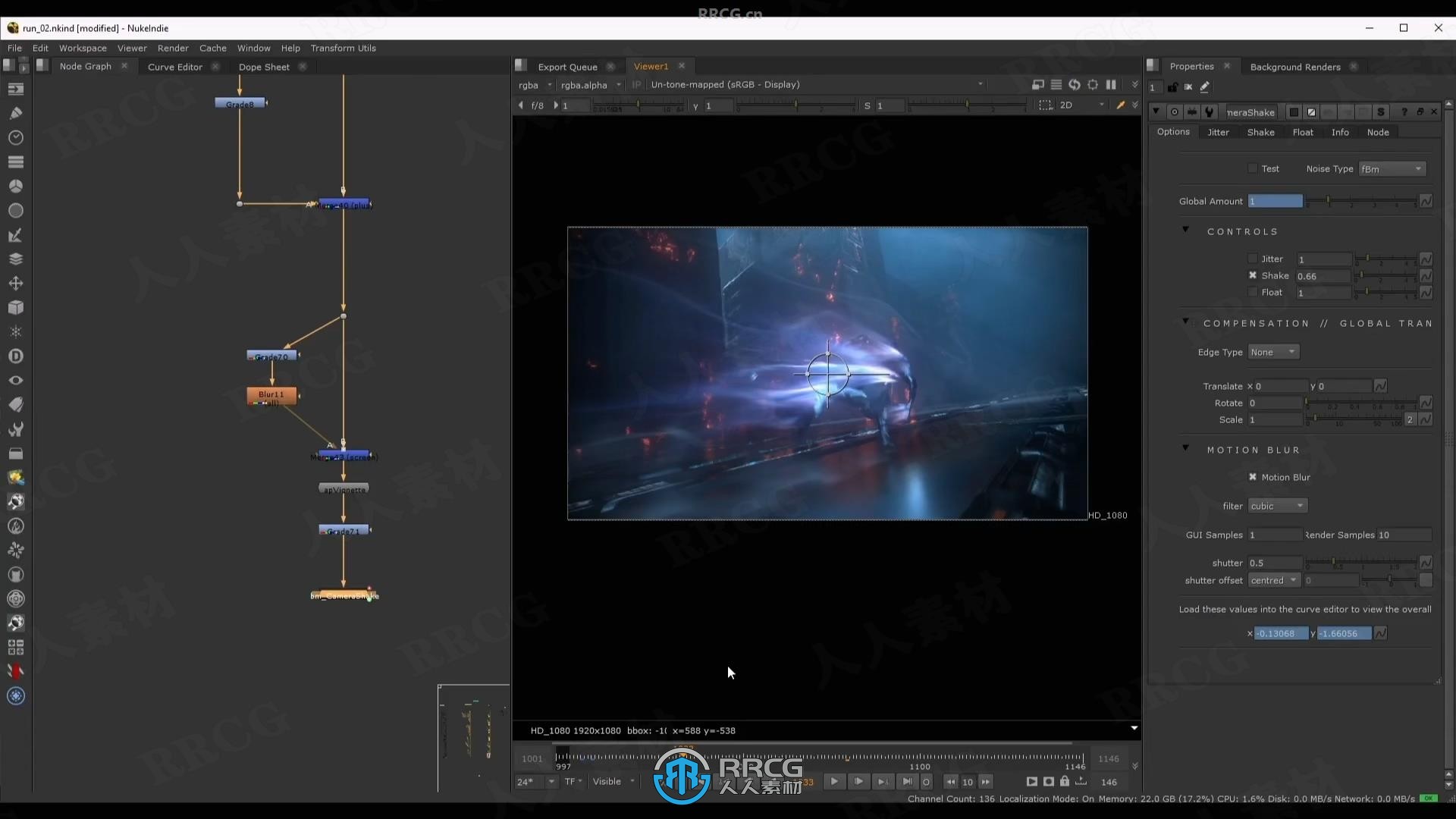1456x819 pixels.
Task: Collapse the CONTROLS section
Action: click(1185, 230)
